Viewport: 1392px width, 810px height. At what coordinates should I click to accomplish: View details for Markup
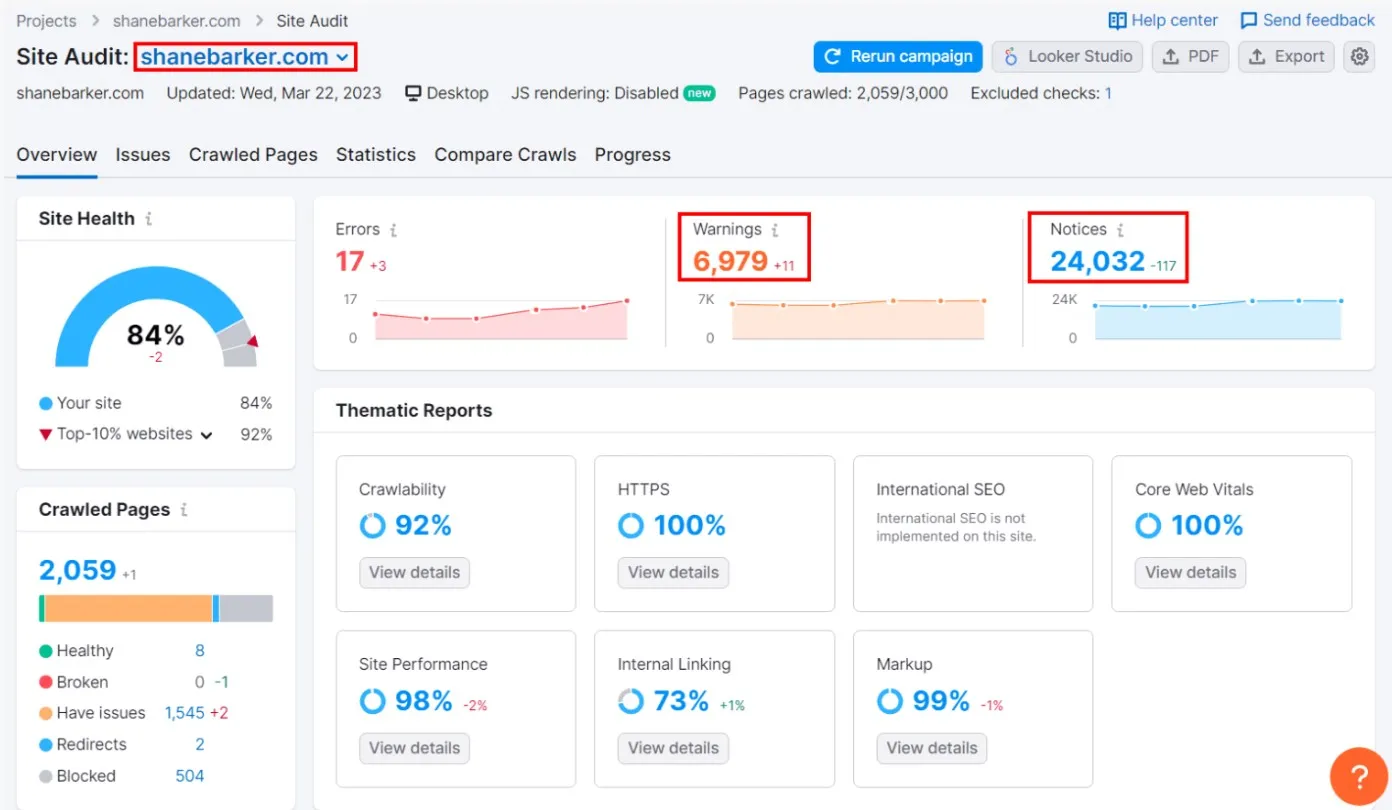pos(932,748)
